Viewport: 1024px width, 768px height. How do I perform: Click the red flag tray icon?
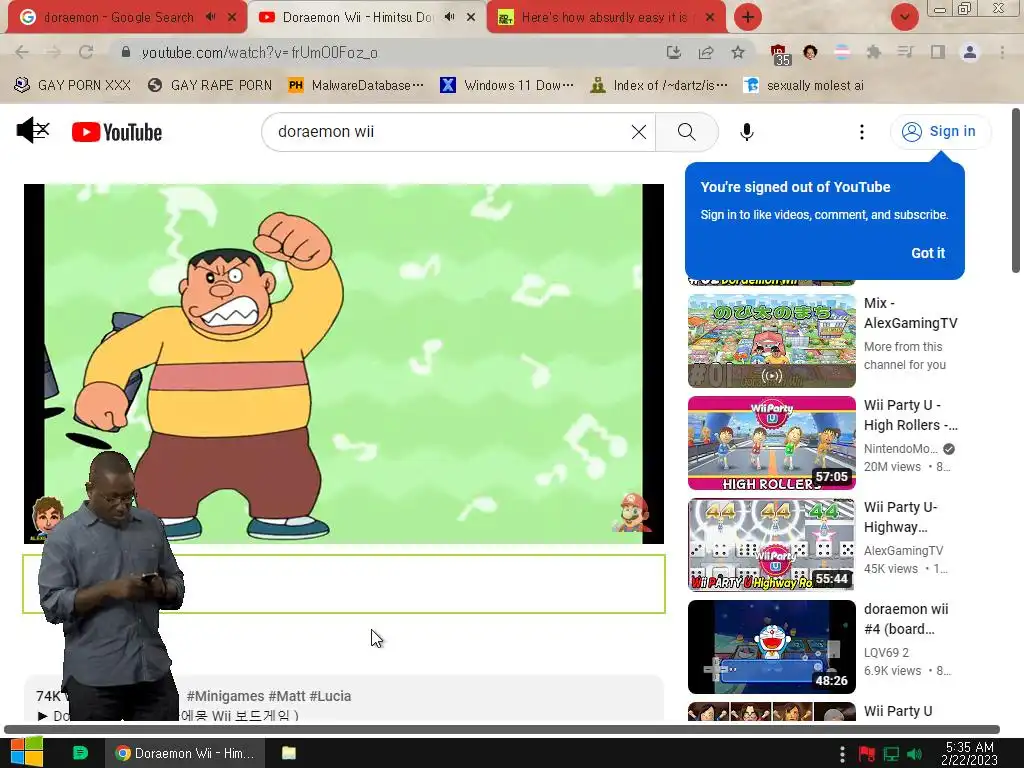pos(867,754)
